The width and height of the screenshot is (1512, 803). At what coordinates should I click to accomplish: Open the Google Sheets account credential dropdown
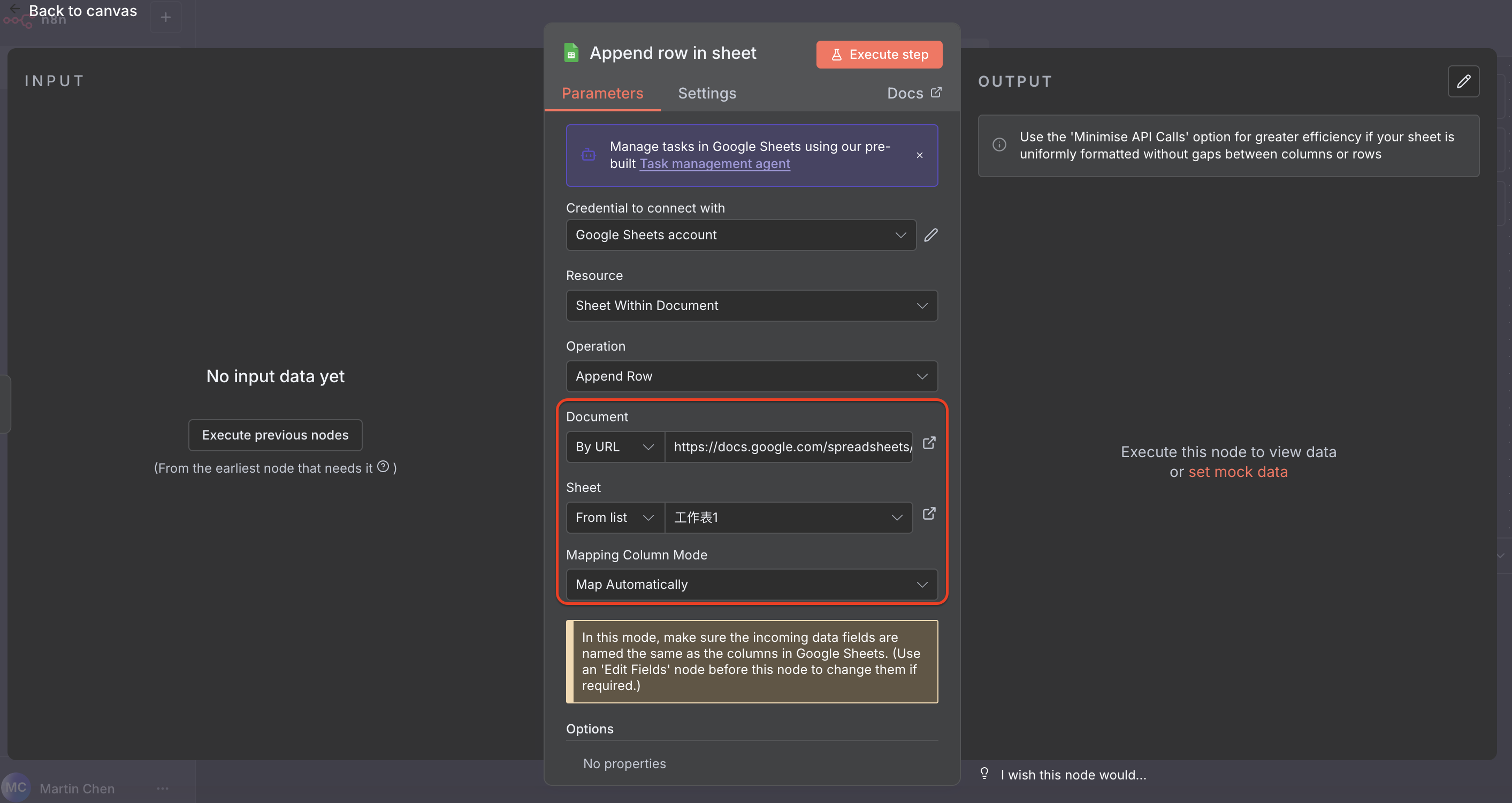pyautogui.click(x=740, y=235)
